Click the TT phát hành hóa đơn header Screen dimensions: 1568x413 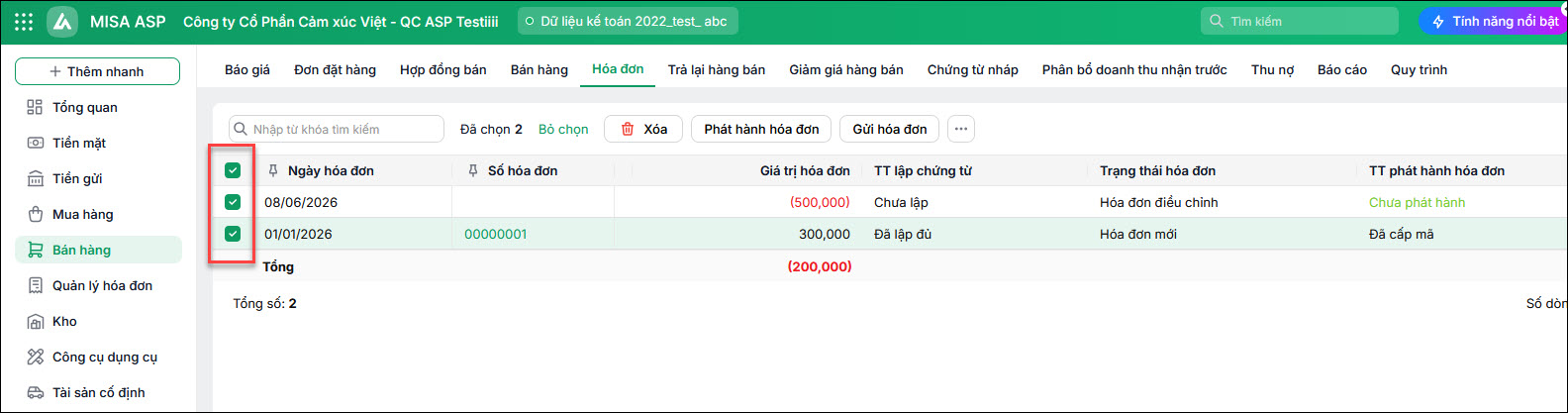(x=1436, y=170)
